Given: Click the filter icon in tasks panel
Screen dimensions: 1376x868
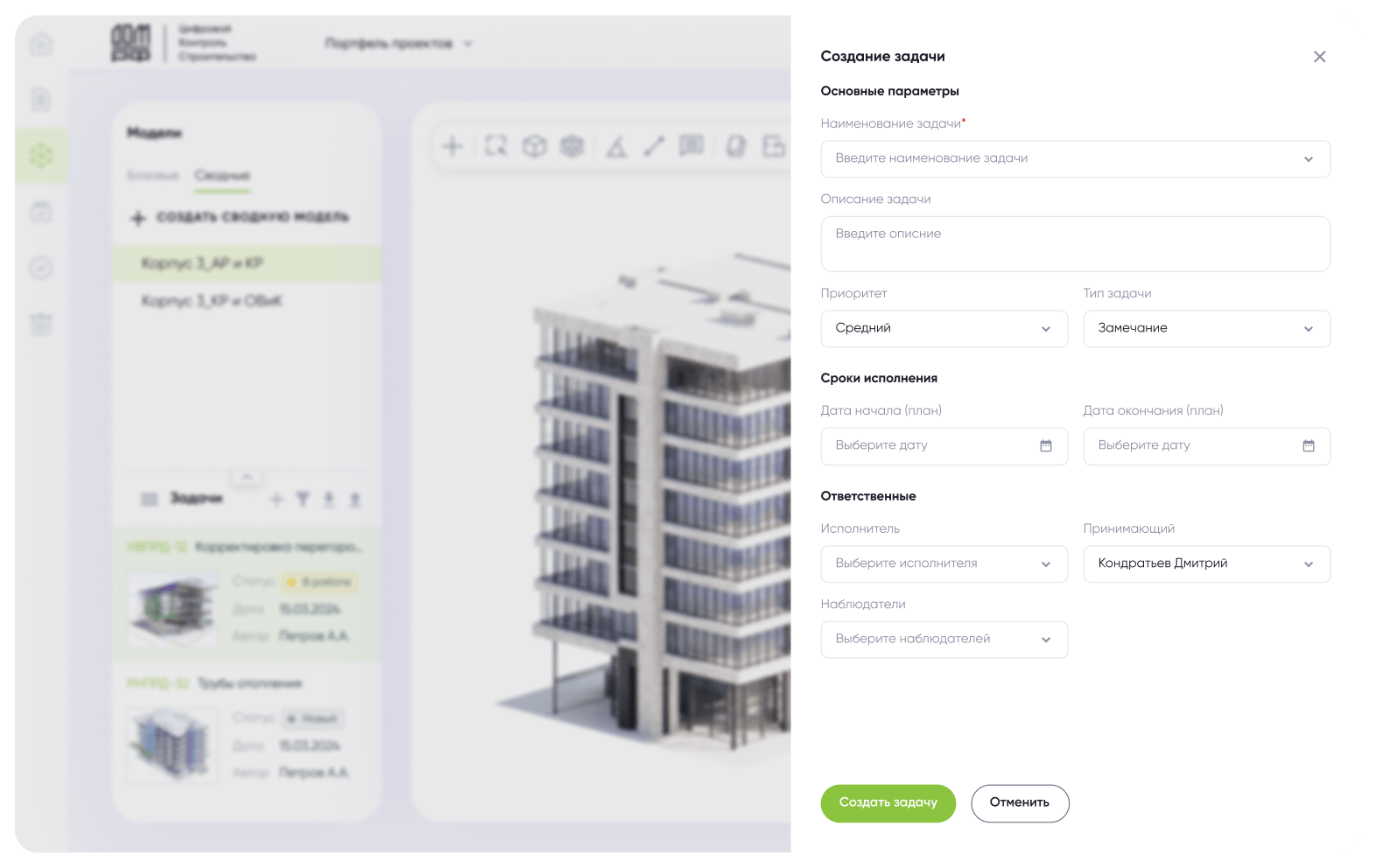Looking at the screenshot, I should click(x=302, y=500).
